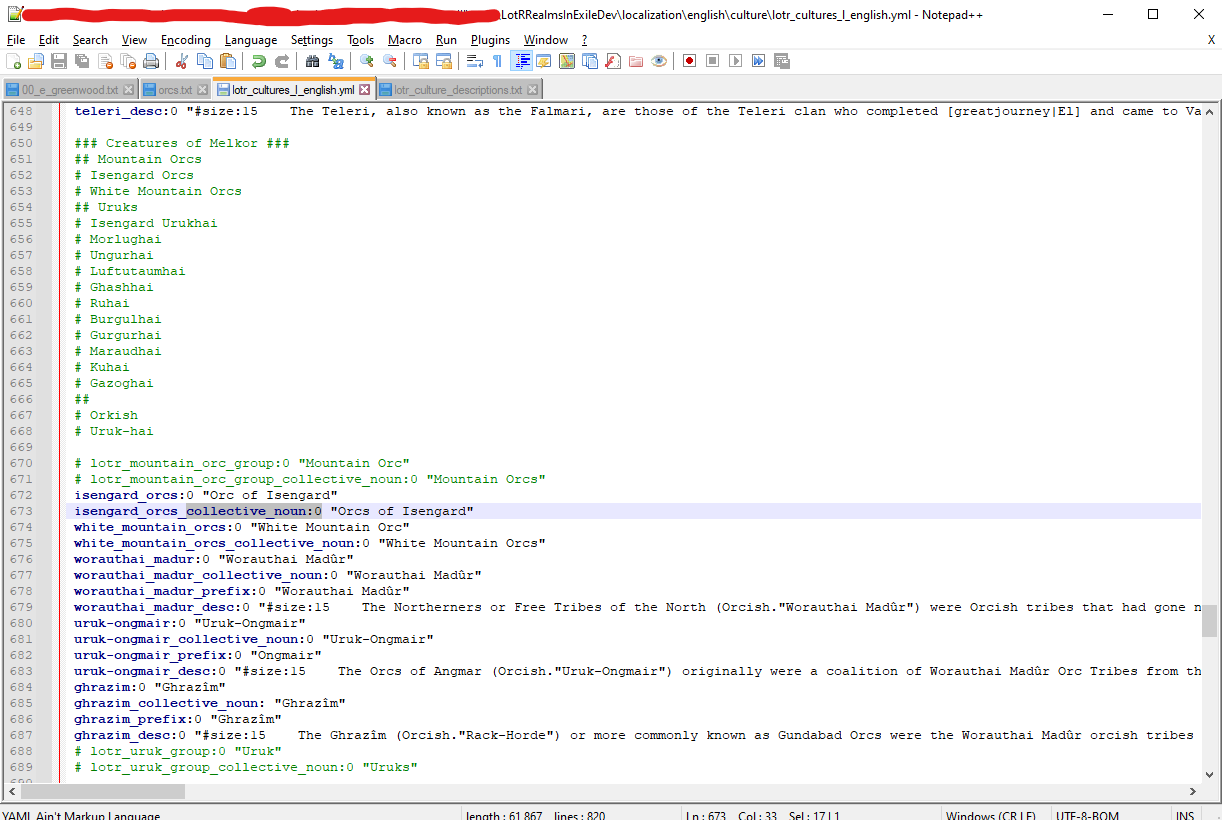Toggle file monitoring with the eye icon

[658, 61]
